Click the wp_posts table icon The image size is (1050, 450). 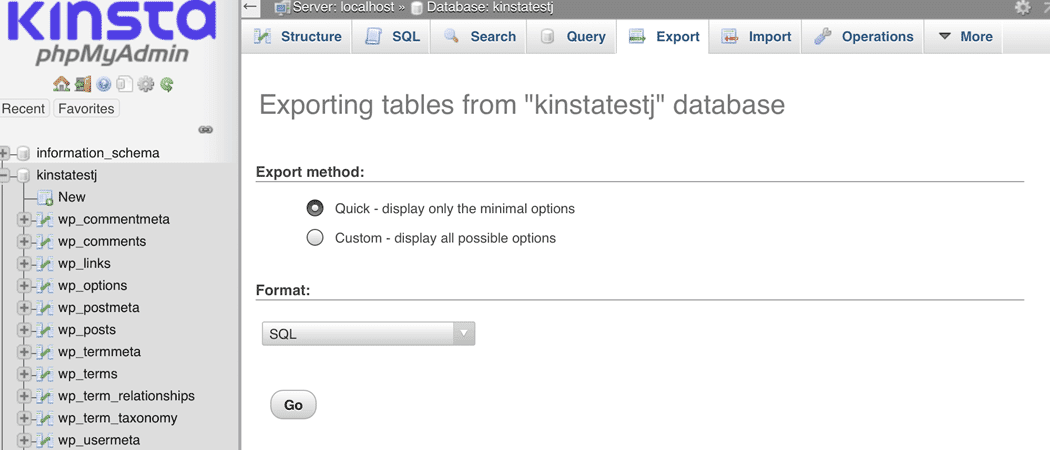(x=45, y=330)
